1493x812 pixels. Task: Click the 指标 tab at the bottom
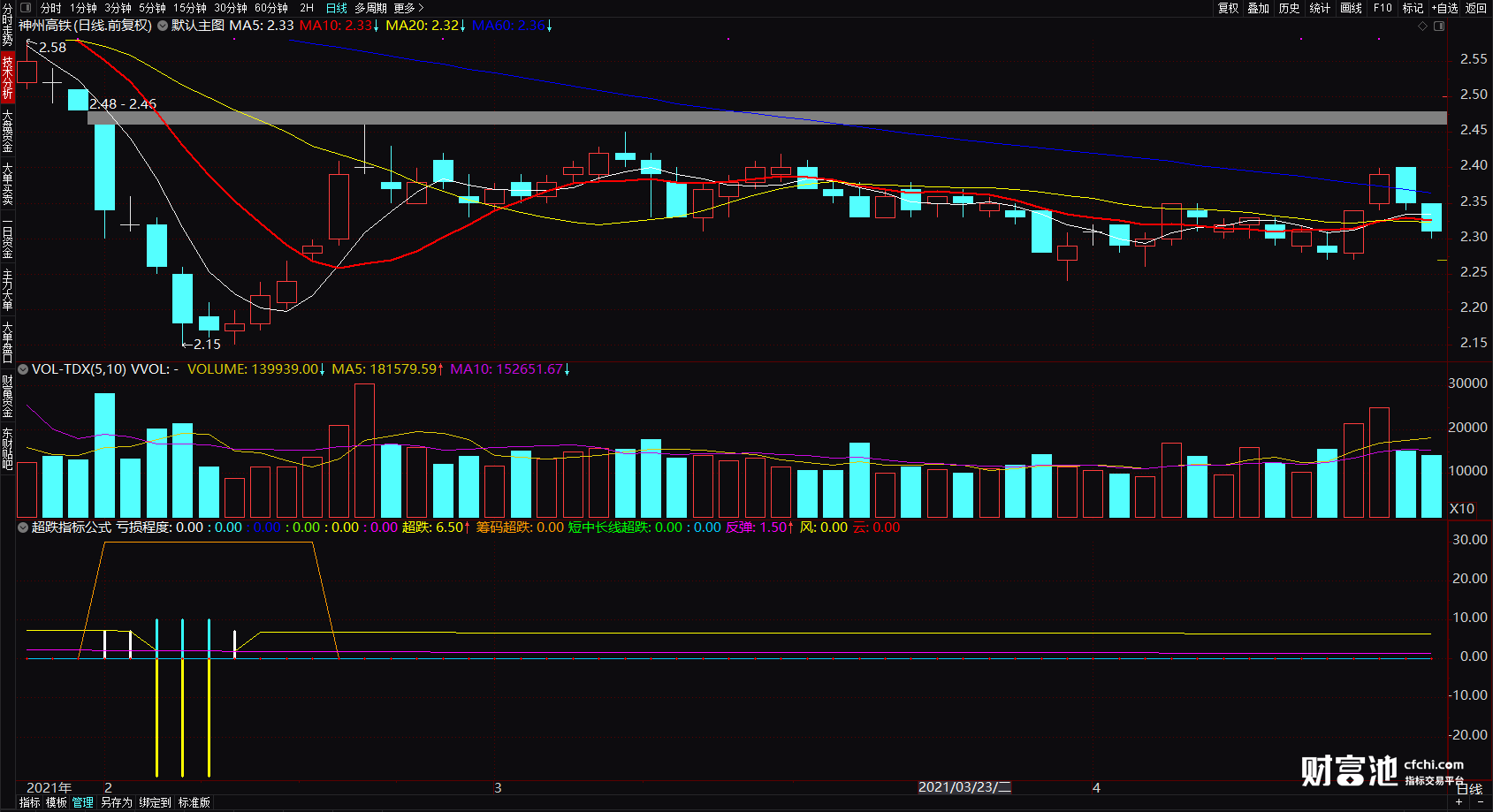point(29,802)
